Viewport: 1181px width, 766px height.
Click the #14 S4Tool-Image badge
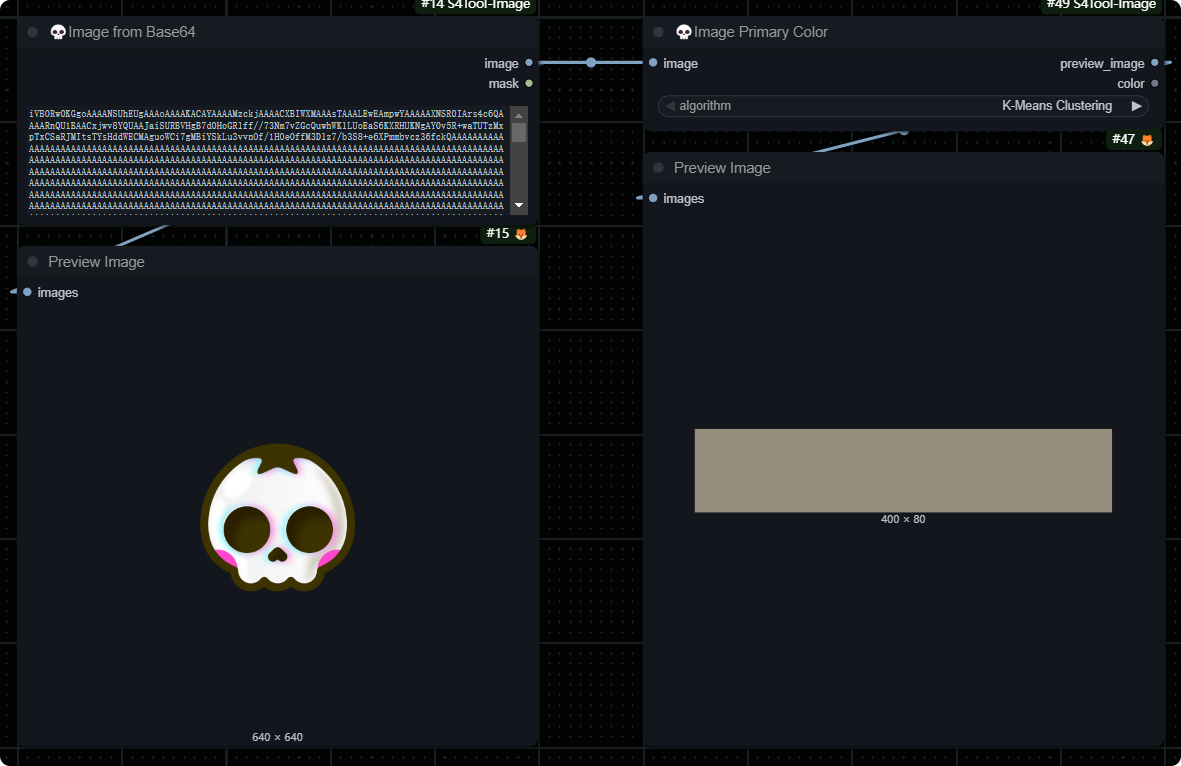point(475,5)
